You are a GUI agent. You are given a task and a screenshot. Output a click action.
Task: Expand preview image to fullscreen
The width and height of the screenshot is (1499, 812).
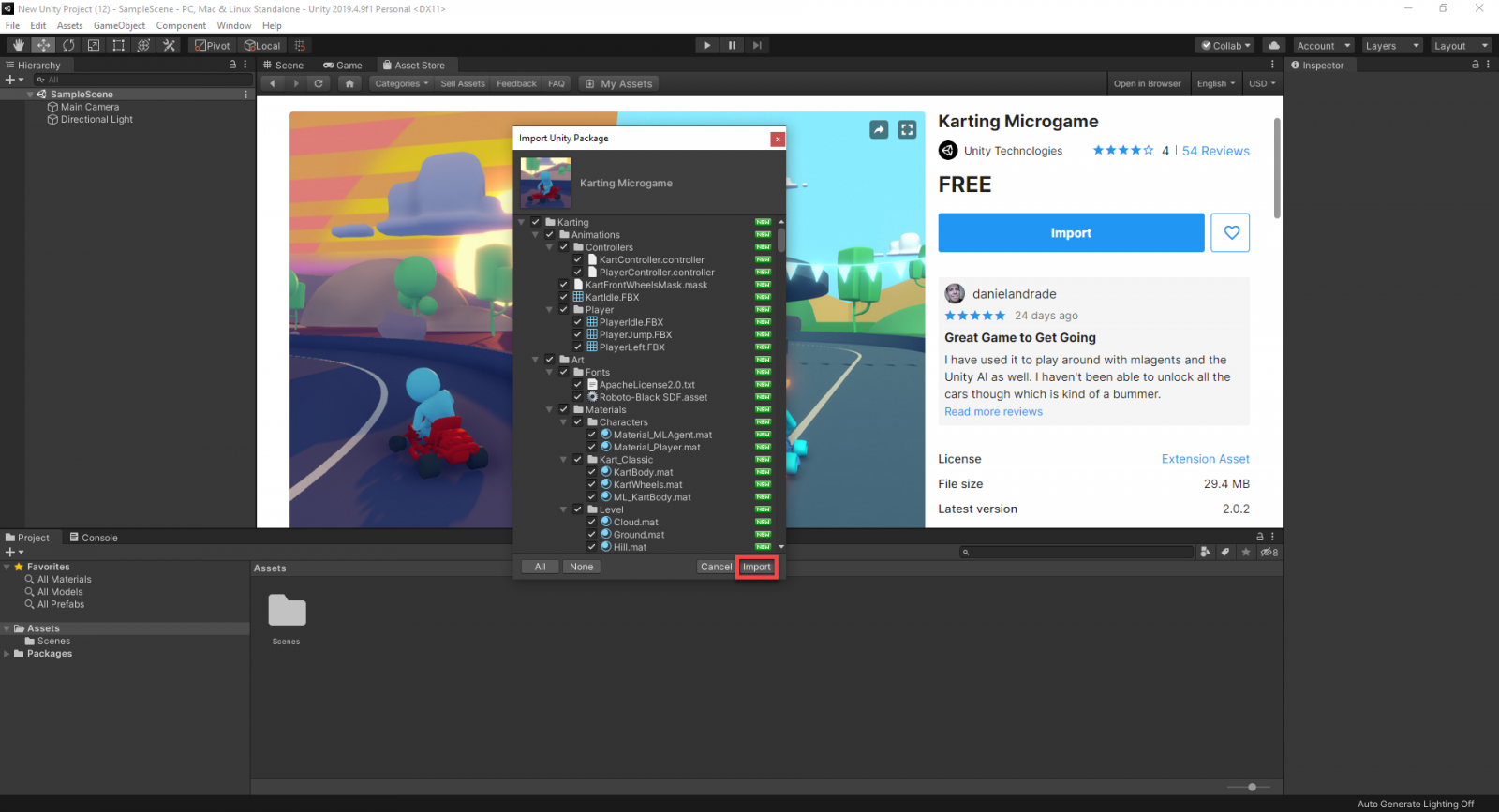point(907,129)
